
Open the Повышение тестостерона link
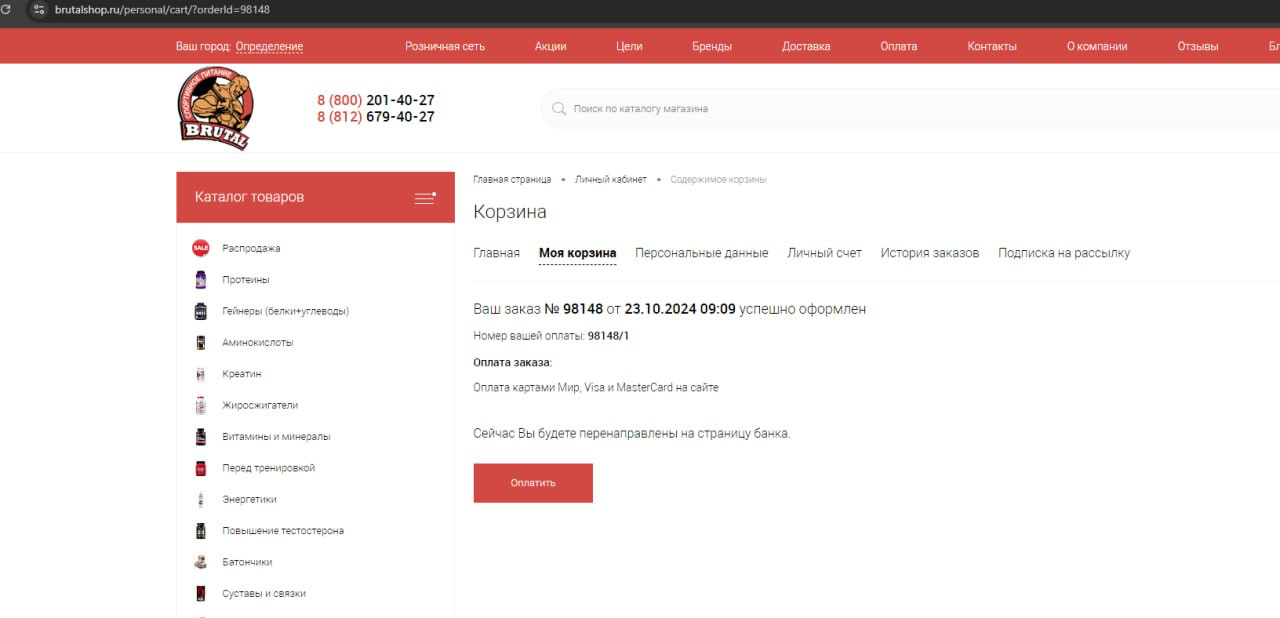283,531
